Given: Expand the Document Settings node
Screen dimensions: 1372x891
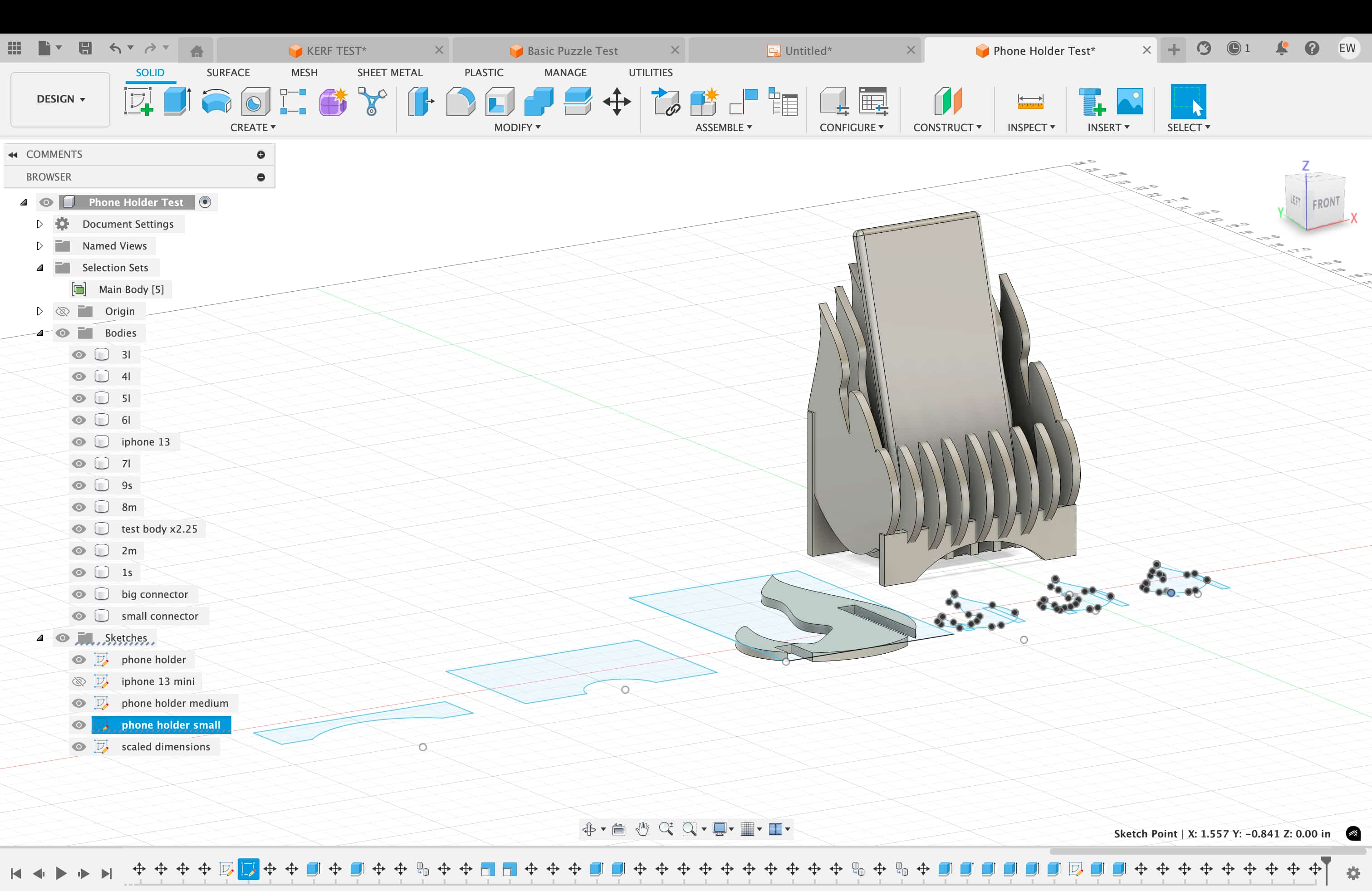Looking at the screenshot, I should (x=40, y=224).
